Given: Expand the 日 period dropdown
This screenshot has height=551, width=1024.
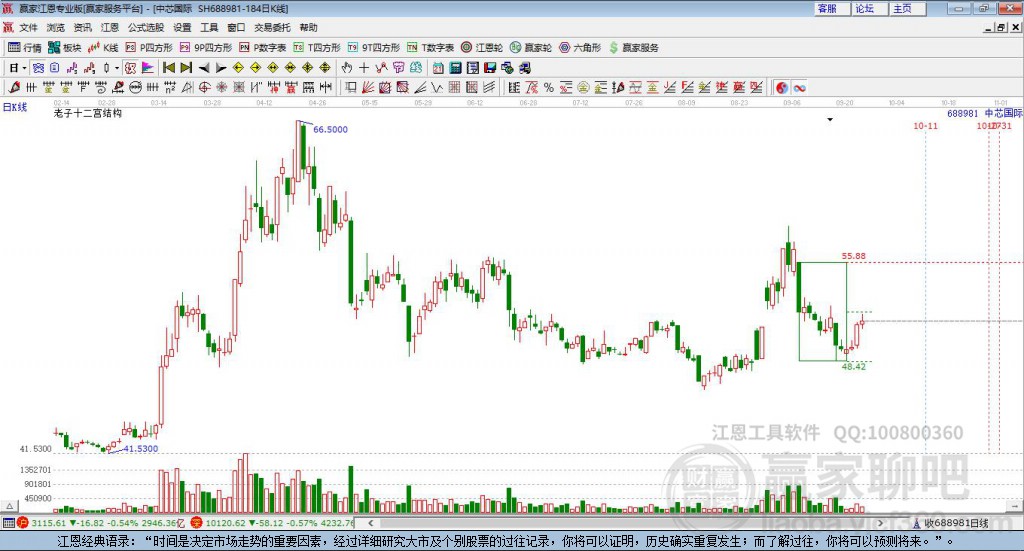Looking at the screenshot, I should click(24, 67).
